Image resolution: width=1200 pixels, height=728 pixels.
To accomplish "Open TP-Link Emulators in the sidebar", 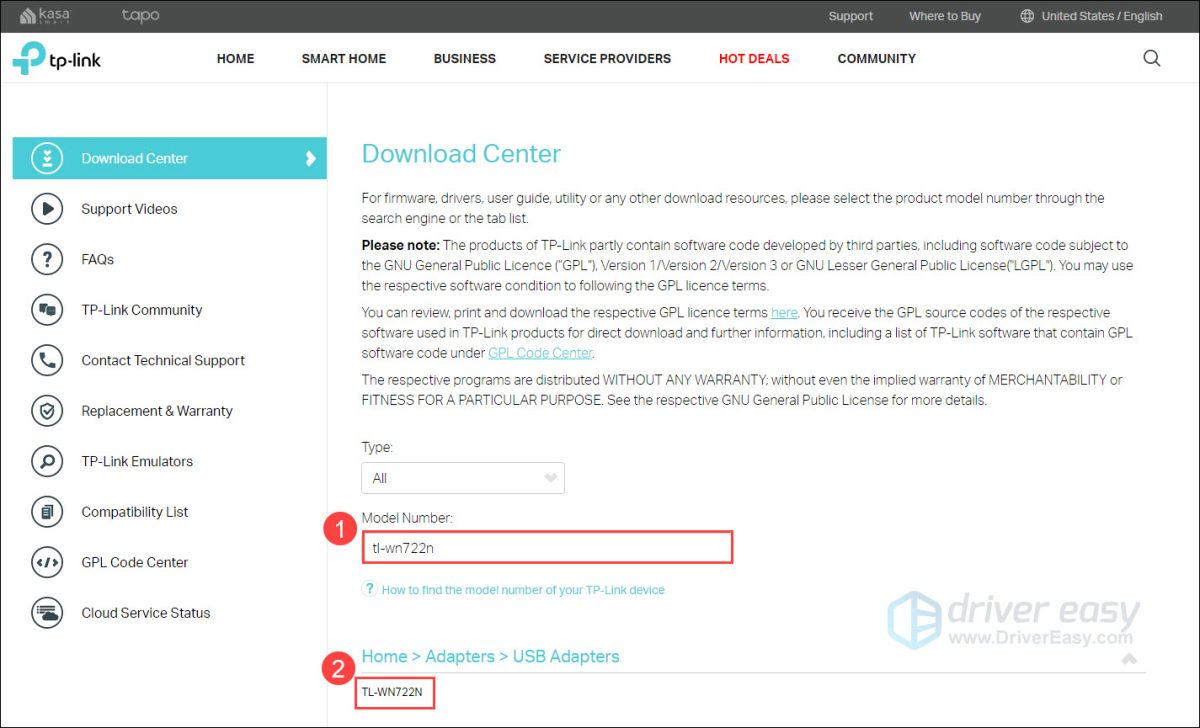I will pos(137,461).
